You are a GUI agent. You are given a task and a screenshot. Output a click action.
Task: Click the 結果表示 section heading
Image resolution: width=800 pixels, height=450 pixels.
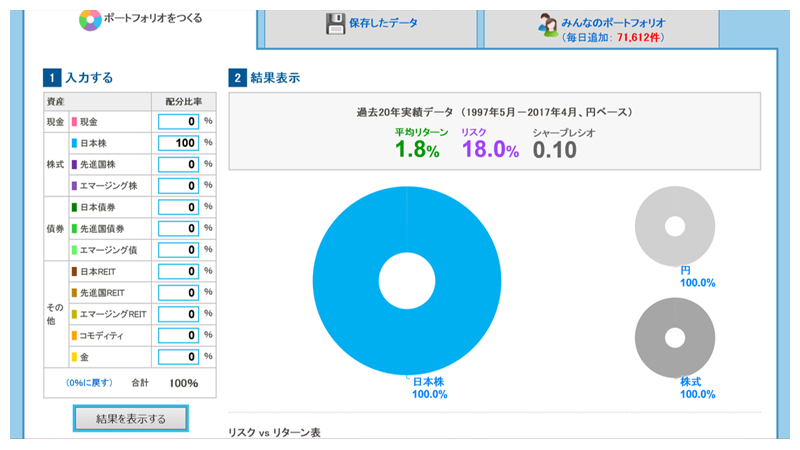(x=275, y=78)
